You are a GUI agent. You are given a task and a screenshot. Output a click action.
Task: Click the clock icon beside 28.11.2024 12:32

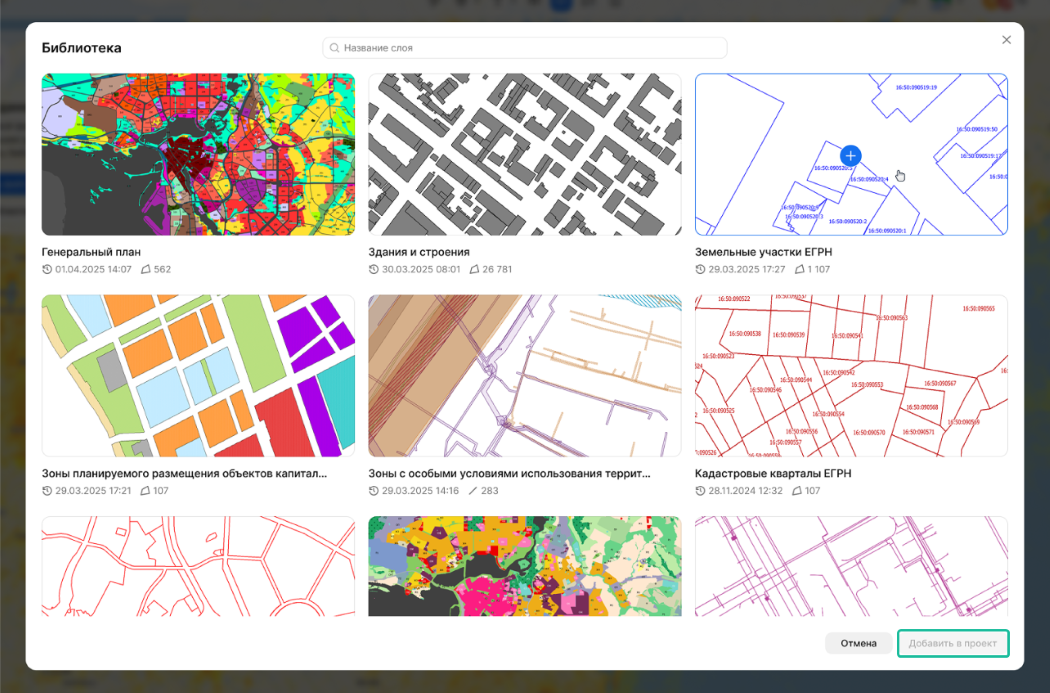point(700,491)
